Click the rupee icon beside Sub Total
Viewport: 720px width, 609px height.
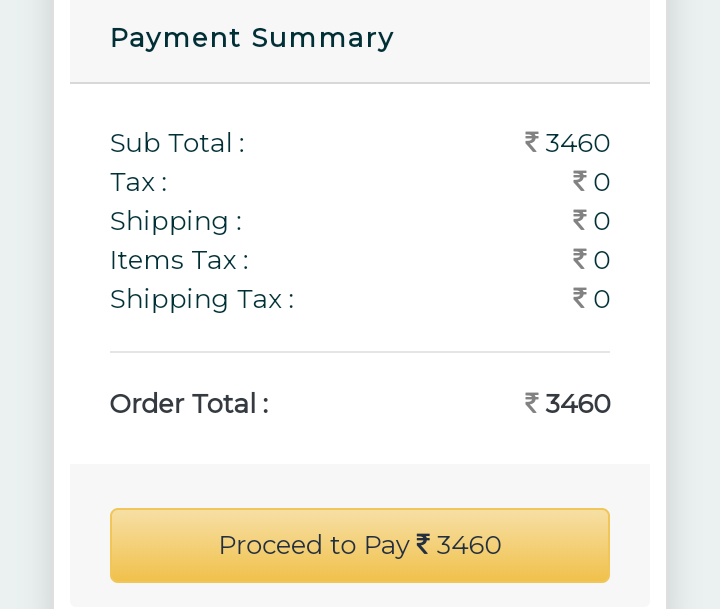pyautogui.click(x=532, y=142)
